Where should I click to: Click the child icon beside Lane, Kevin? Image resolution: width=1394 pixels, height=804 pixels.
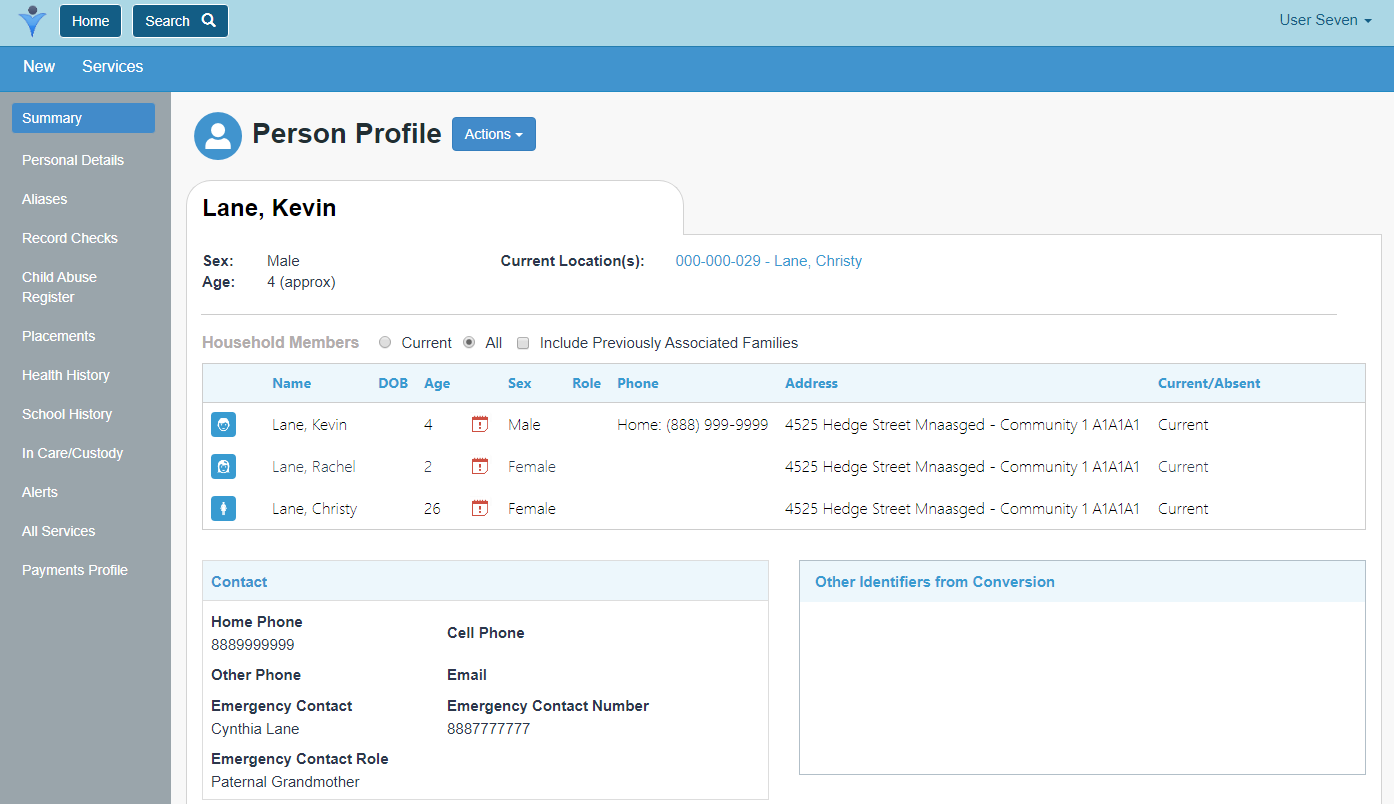coord(223,425)
